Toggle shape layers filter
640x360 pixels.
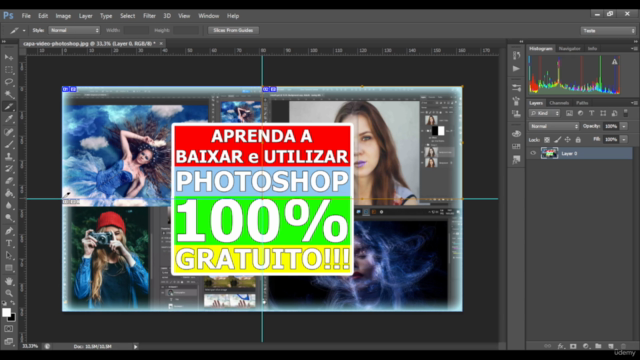click(x=603, y=113)
